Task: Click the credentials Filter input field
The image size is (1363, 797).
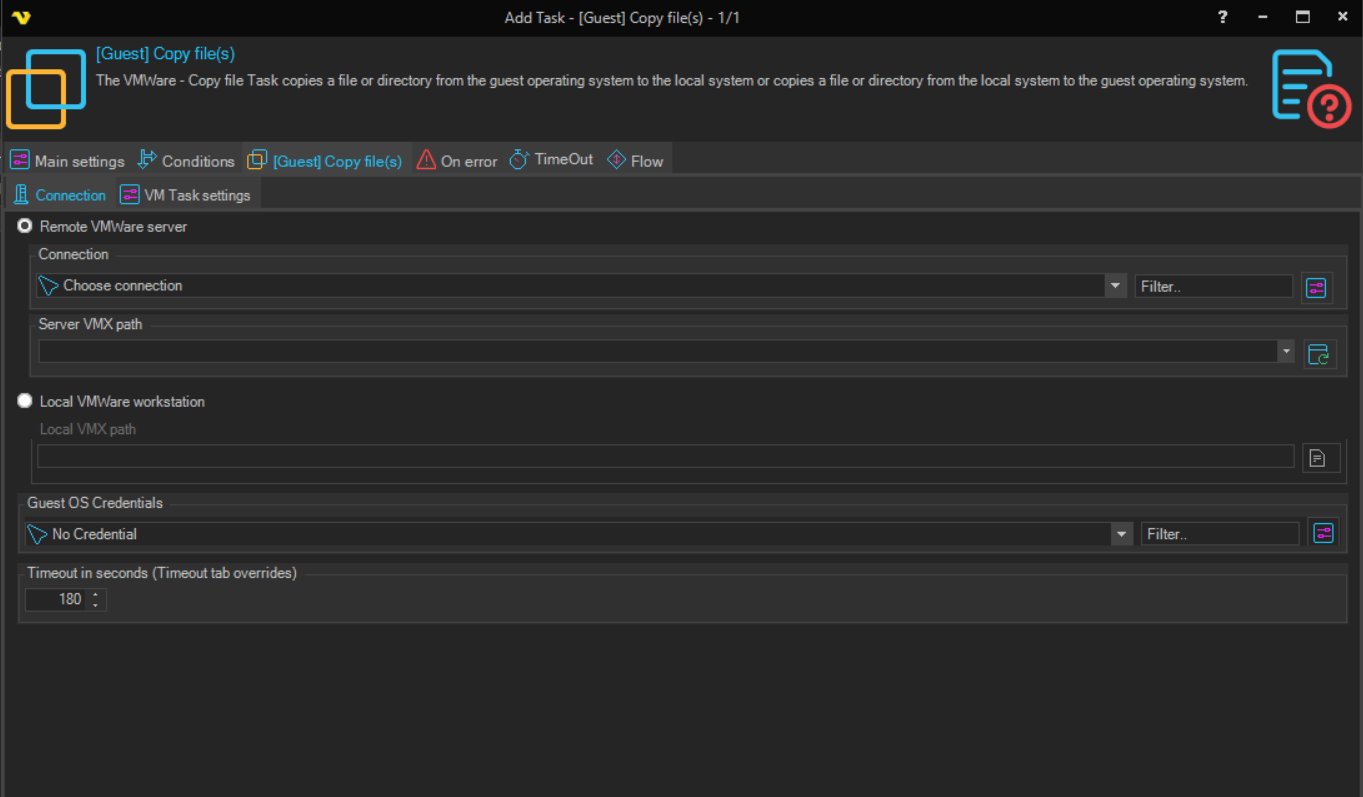Action: click(1220, 534)
